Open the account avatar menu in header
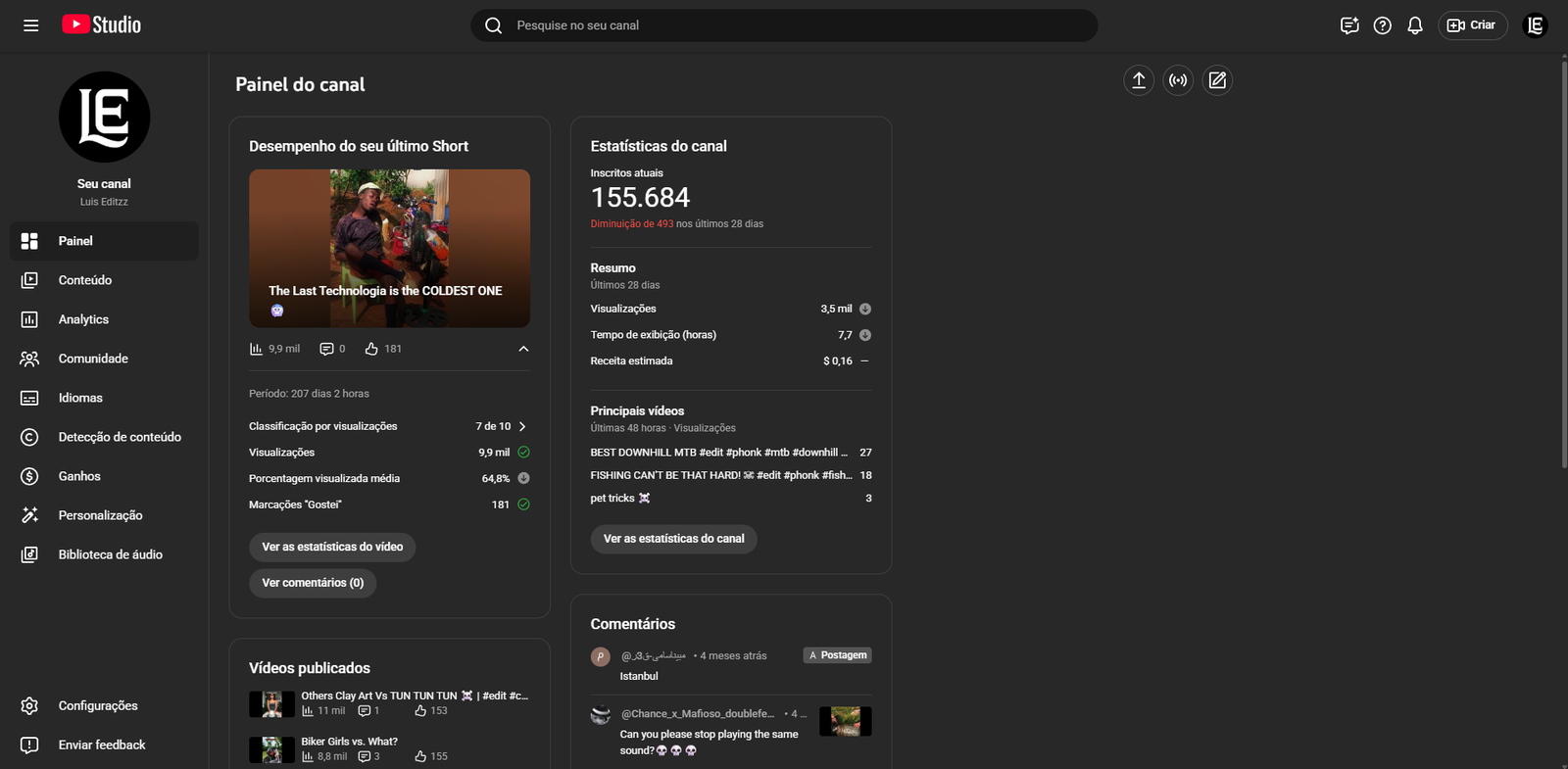The image size is (1568, 769). click(1536, 25)
